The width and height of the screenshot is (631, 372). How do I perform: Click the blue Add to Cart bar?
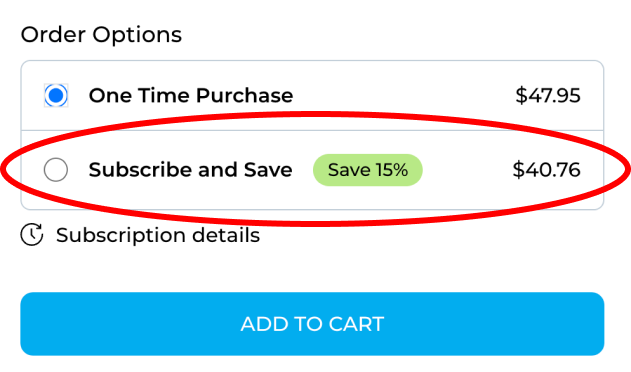click(312, 324)
